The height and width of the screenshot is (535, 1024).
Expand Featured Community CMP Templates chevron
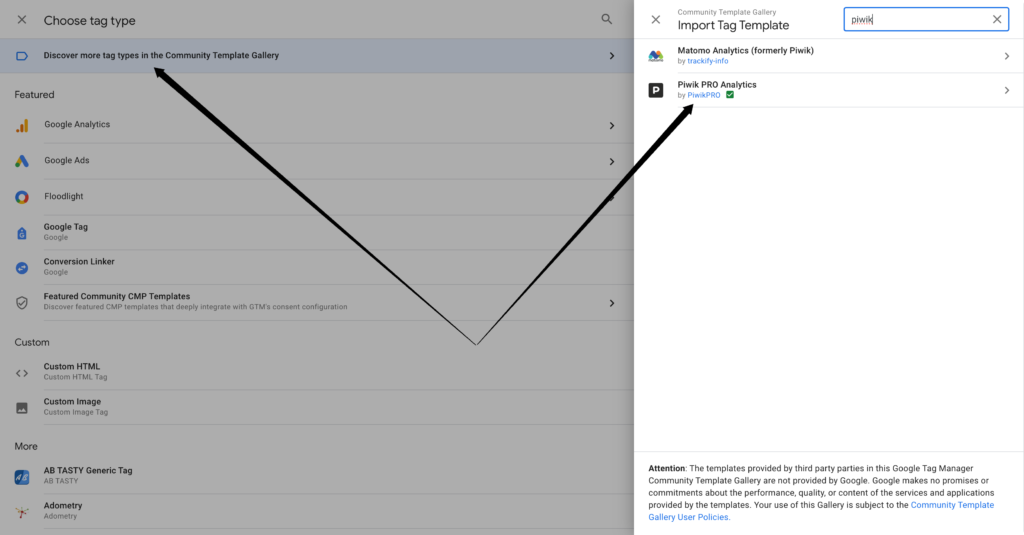[611, 302]
